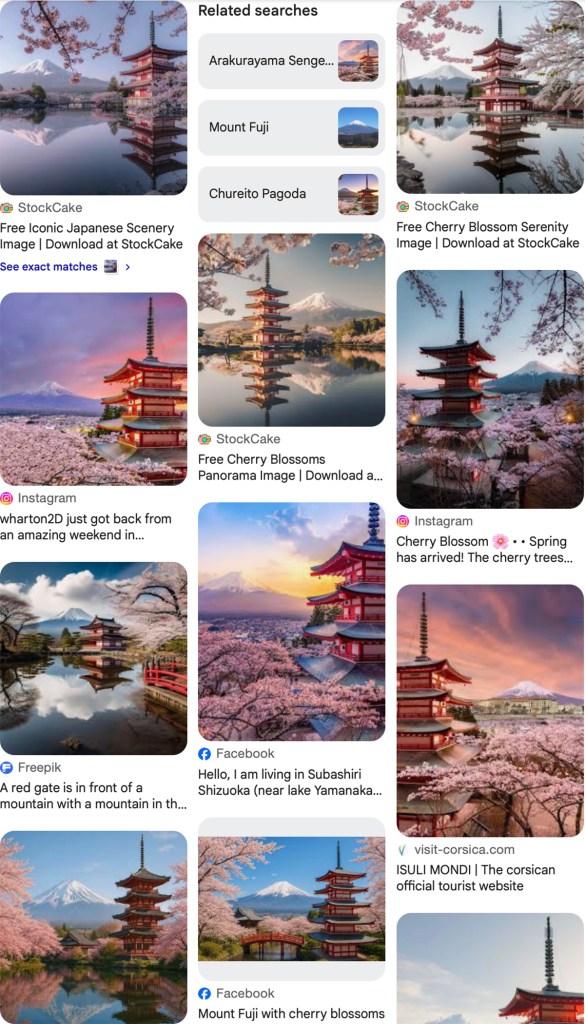The image size is (585, 1024).
Task: Select Chureito Pagoda related search chip
Action: coord(292,194)
